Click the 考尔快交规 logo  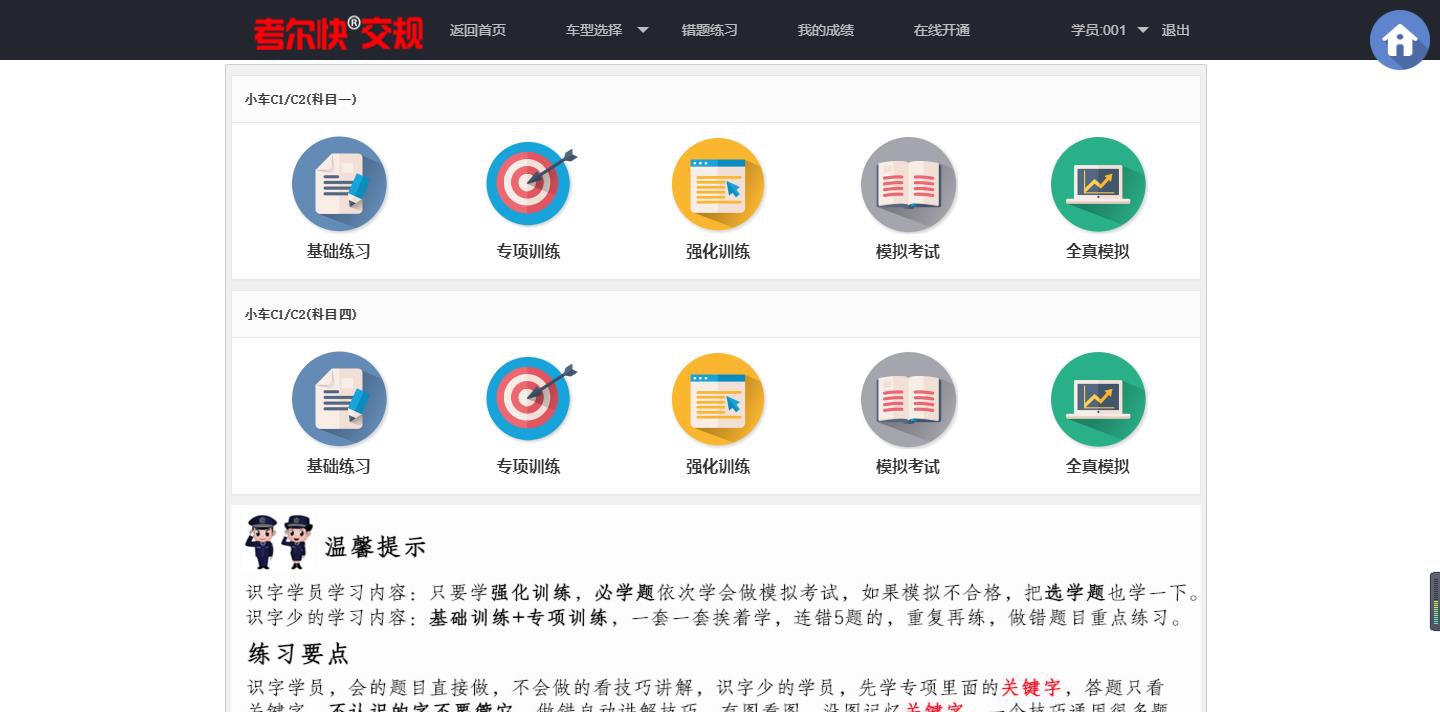(339, 31)
